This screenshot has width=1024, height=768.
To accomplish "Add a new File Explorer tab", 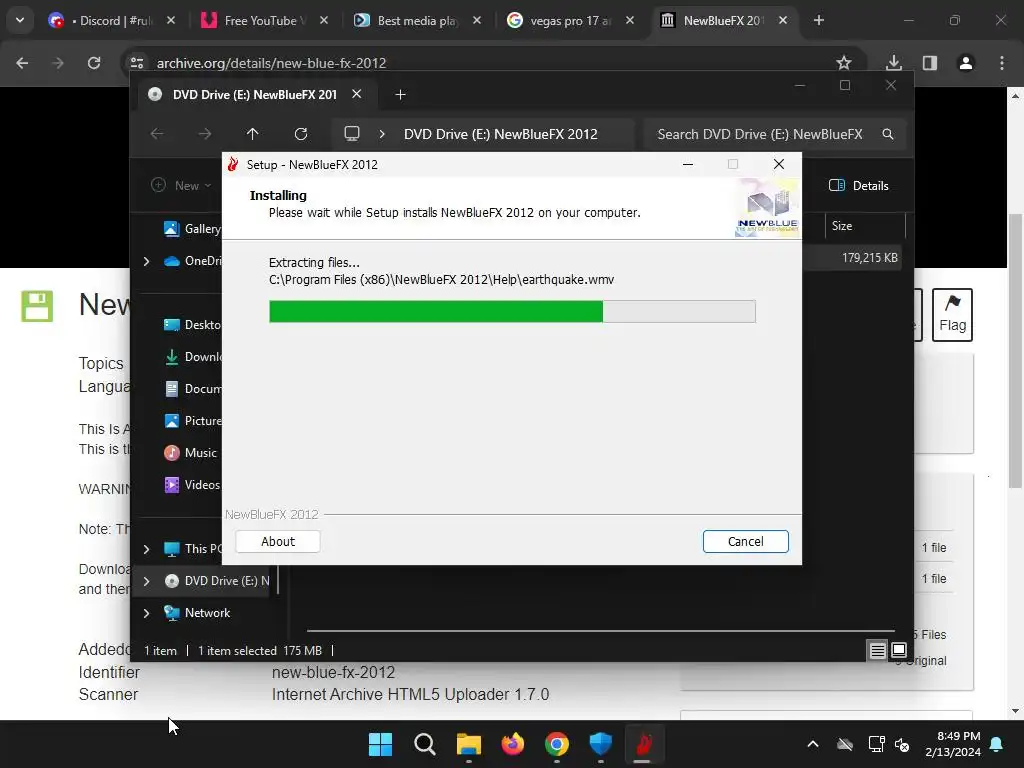I will click(400, 95).
